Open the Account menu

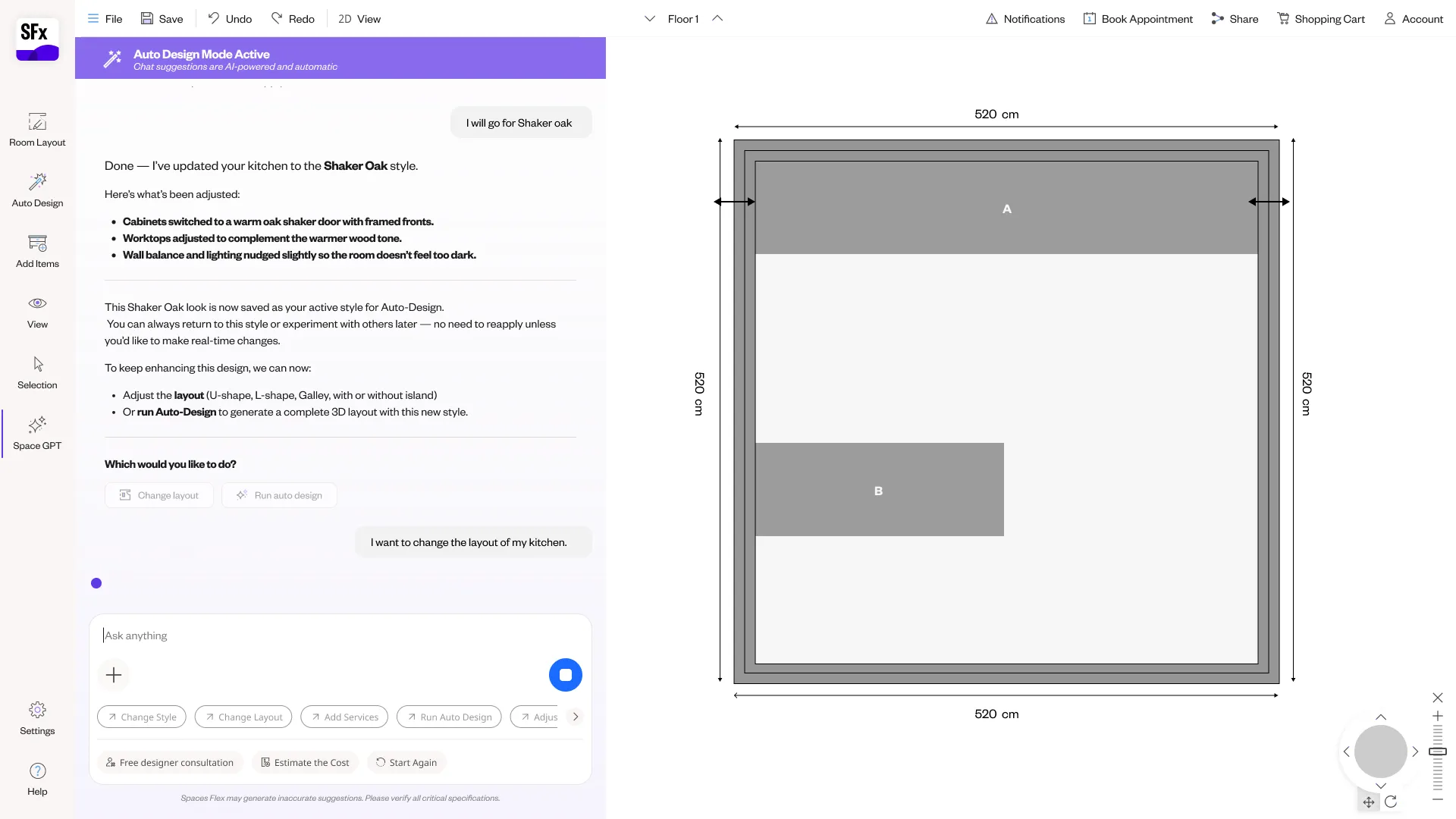tap(1414, 19)
